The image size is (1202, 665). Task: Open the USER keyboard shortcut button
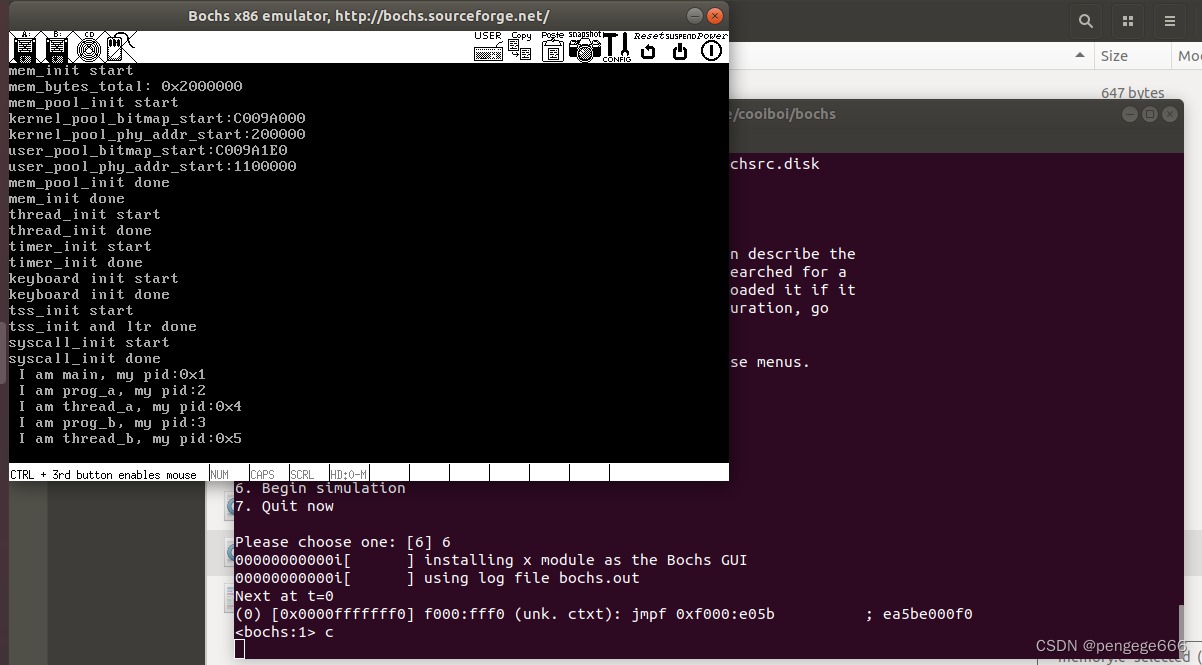coord(488,46)
